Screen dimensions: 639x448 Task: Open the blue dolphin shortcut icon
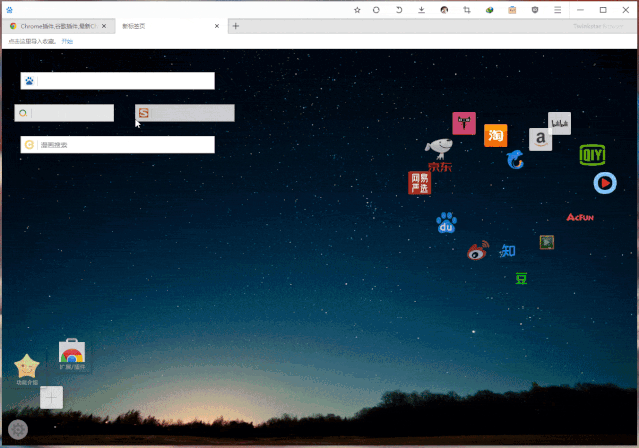pyautogui.click(x=515, y=159)
